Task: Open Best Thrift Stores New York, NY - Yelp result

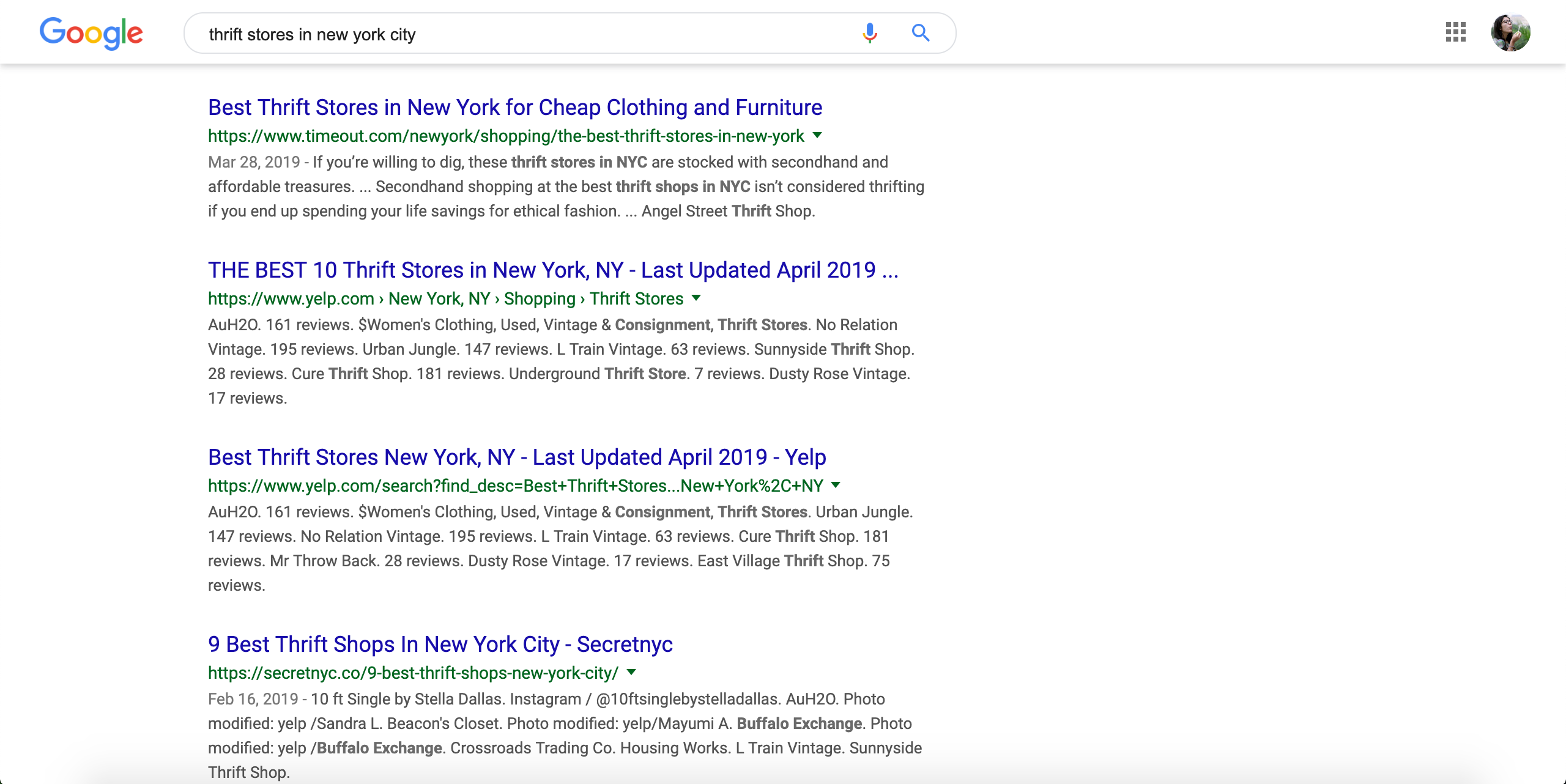Action: 517,457
